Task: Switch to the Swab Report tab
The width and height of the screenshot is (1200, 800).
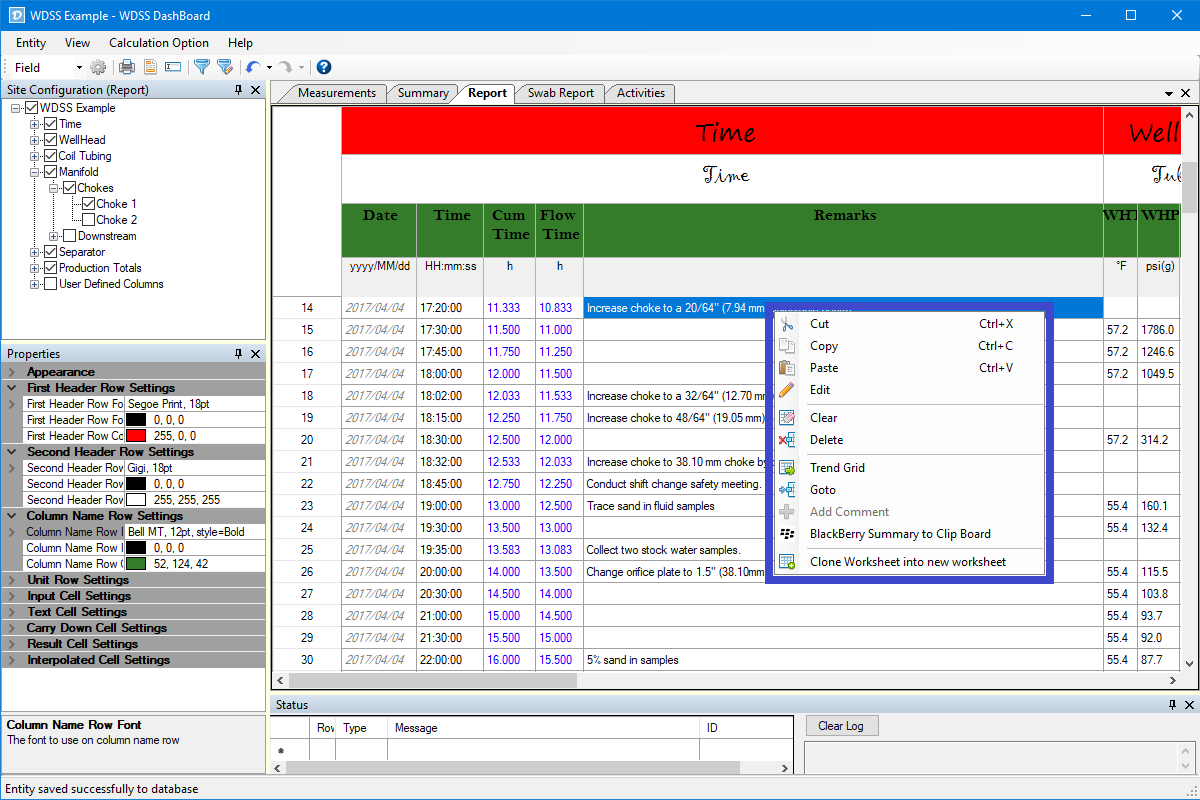Action: coord(561,93)
